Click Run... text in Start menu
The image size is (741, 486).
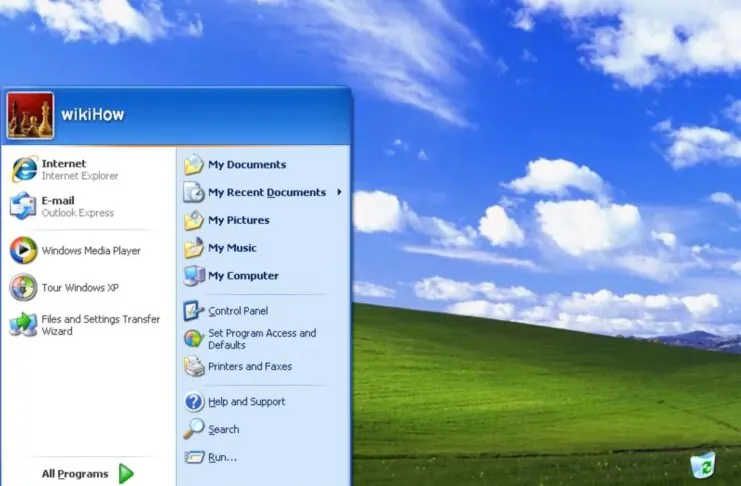223,457
